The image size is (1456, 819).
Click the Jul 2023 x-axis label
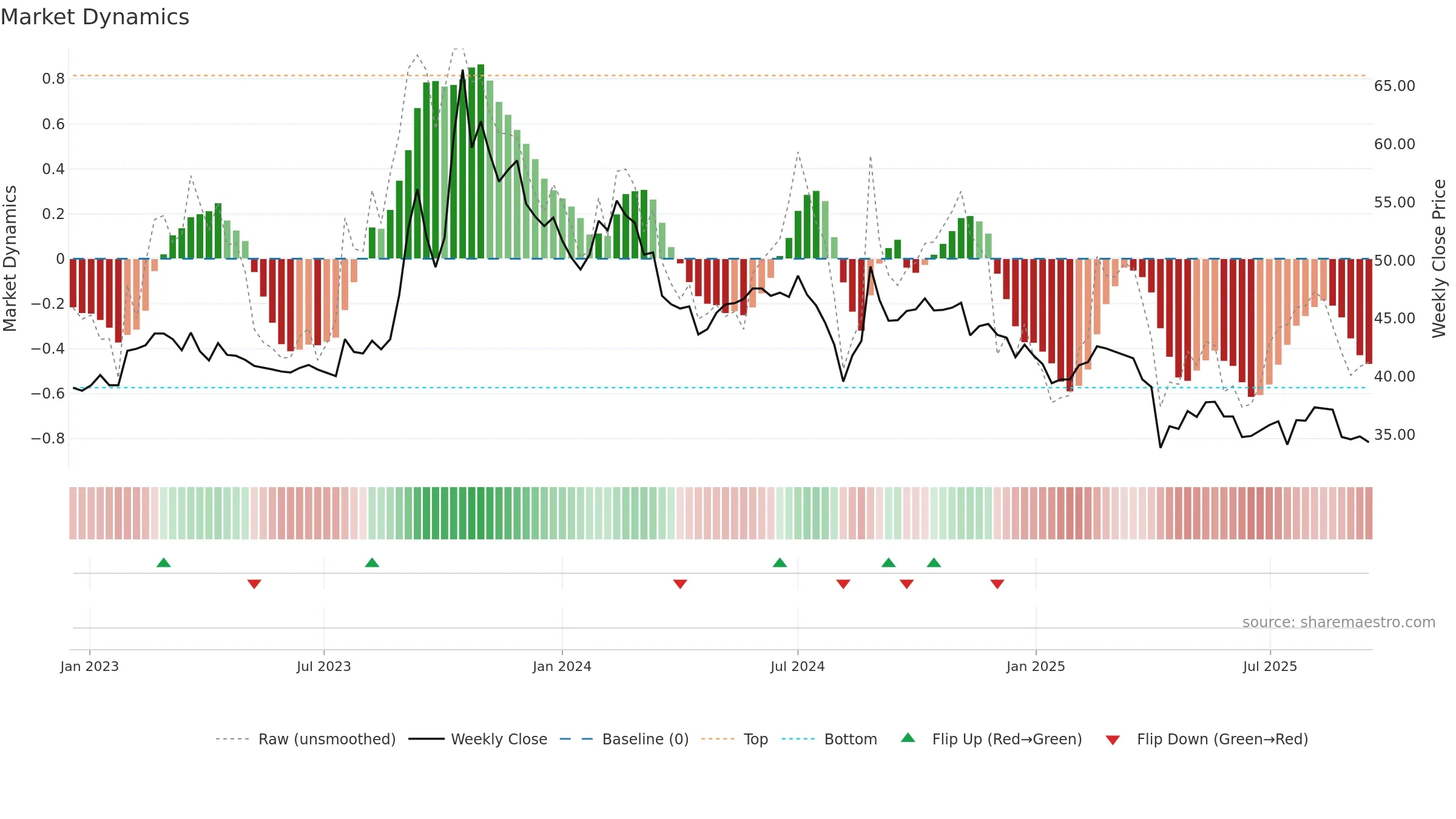point(324,666)
